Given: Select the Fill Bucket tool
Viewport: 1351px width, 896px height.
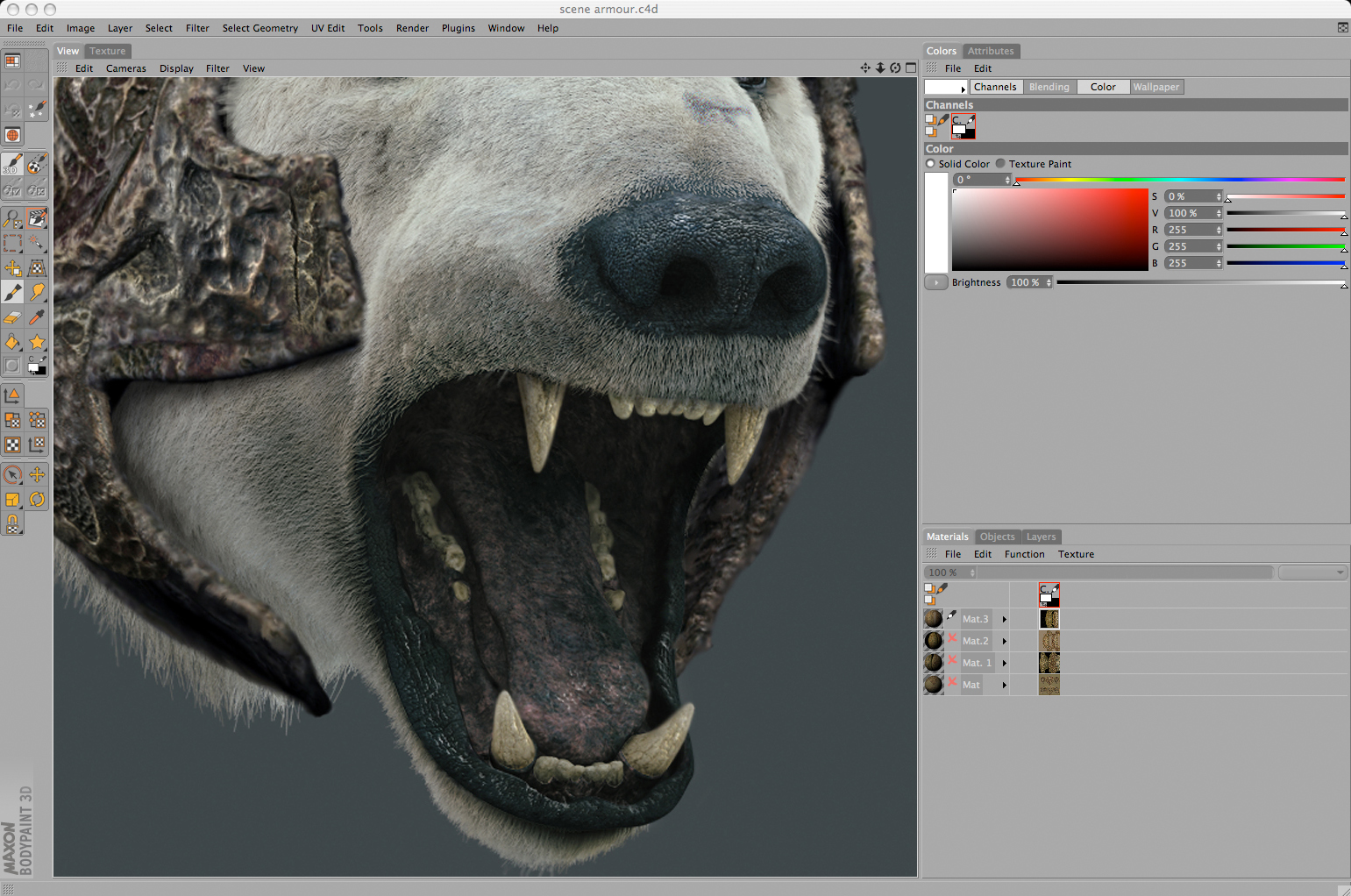Looking at the screenshot, I should pyautogui.click(x=13, y=342).
